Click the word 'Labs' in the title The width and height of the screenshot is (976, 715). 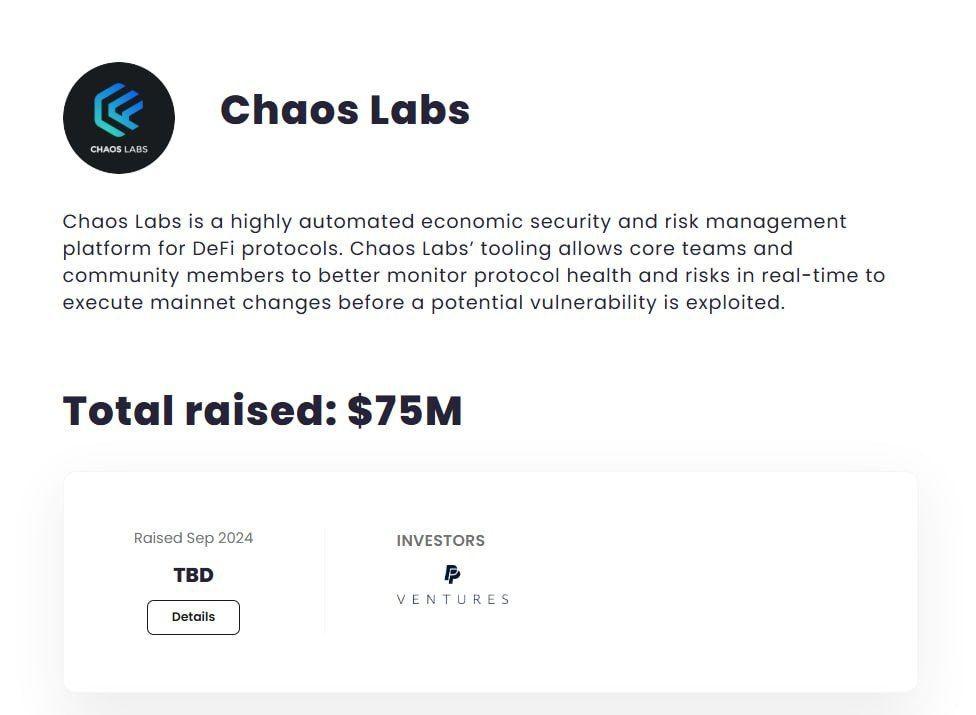click(420, 110)
